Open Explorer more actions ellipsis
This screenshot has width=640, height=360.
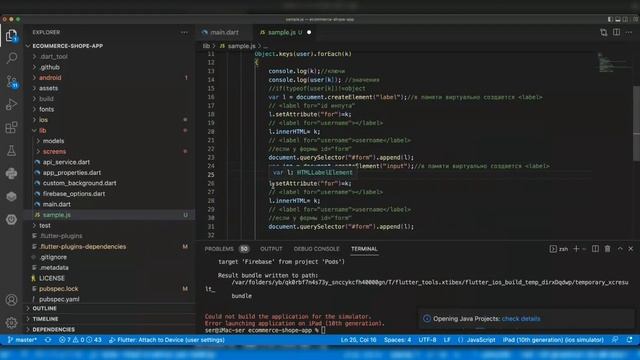click(184, 32)
